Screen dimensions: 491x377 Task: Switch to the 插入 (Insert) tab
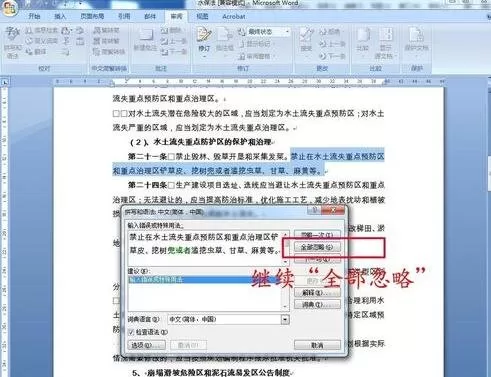60,16
